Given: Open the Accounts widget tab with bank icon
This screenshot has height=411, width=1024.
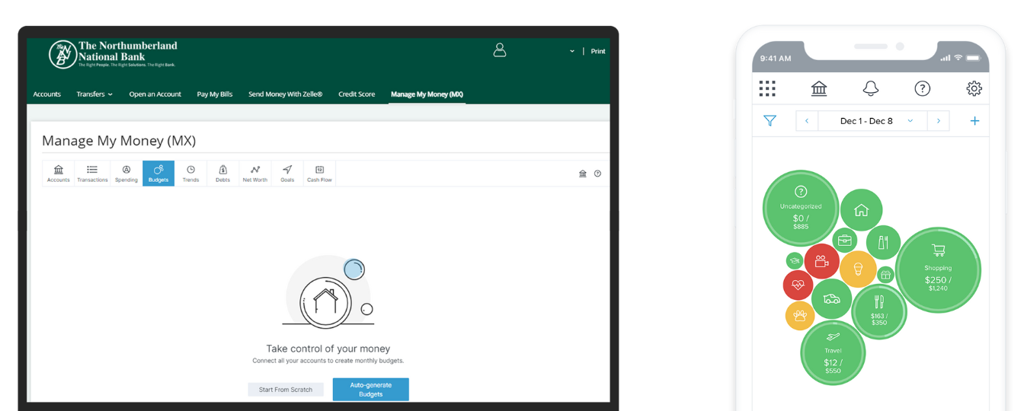Looking at the screenshot, I should 58,173.
